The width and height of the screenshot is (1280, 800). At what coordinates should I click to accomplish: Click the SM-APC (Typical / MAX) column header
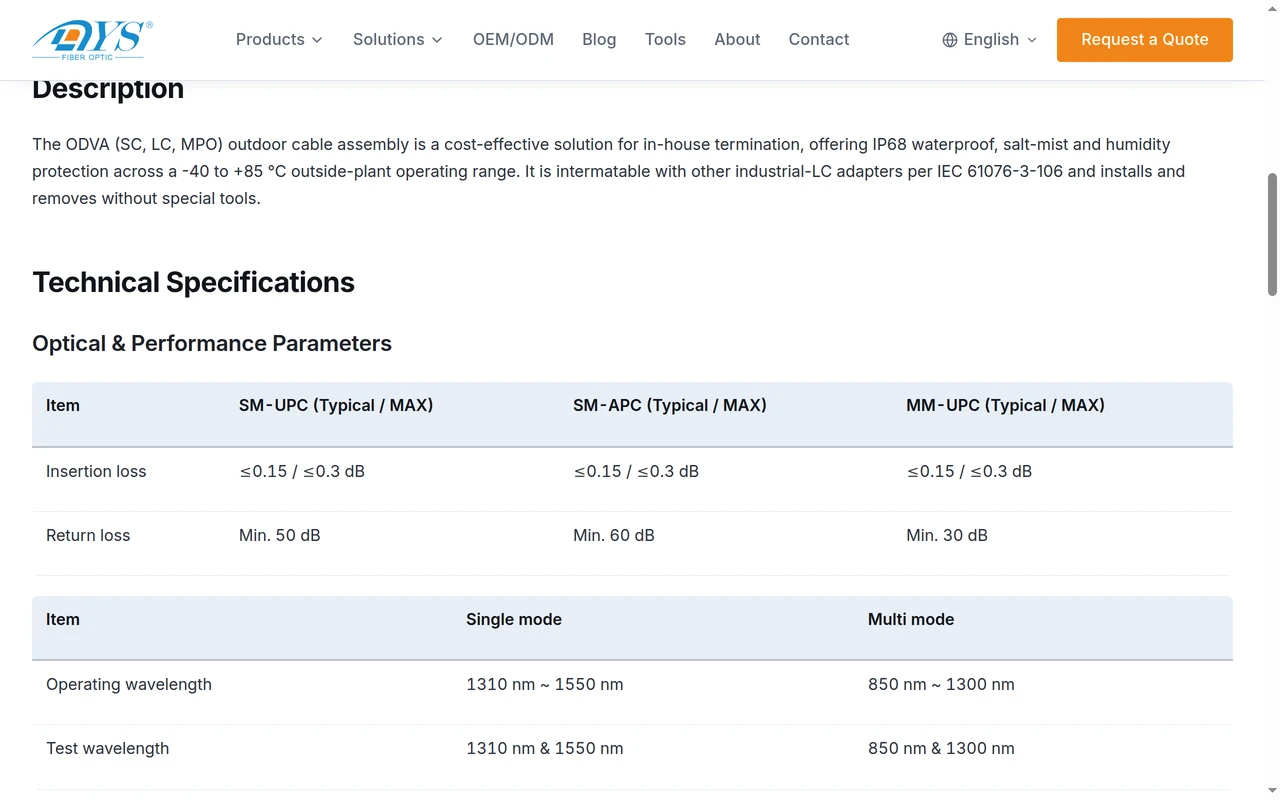click(x=670, y=405)
